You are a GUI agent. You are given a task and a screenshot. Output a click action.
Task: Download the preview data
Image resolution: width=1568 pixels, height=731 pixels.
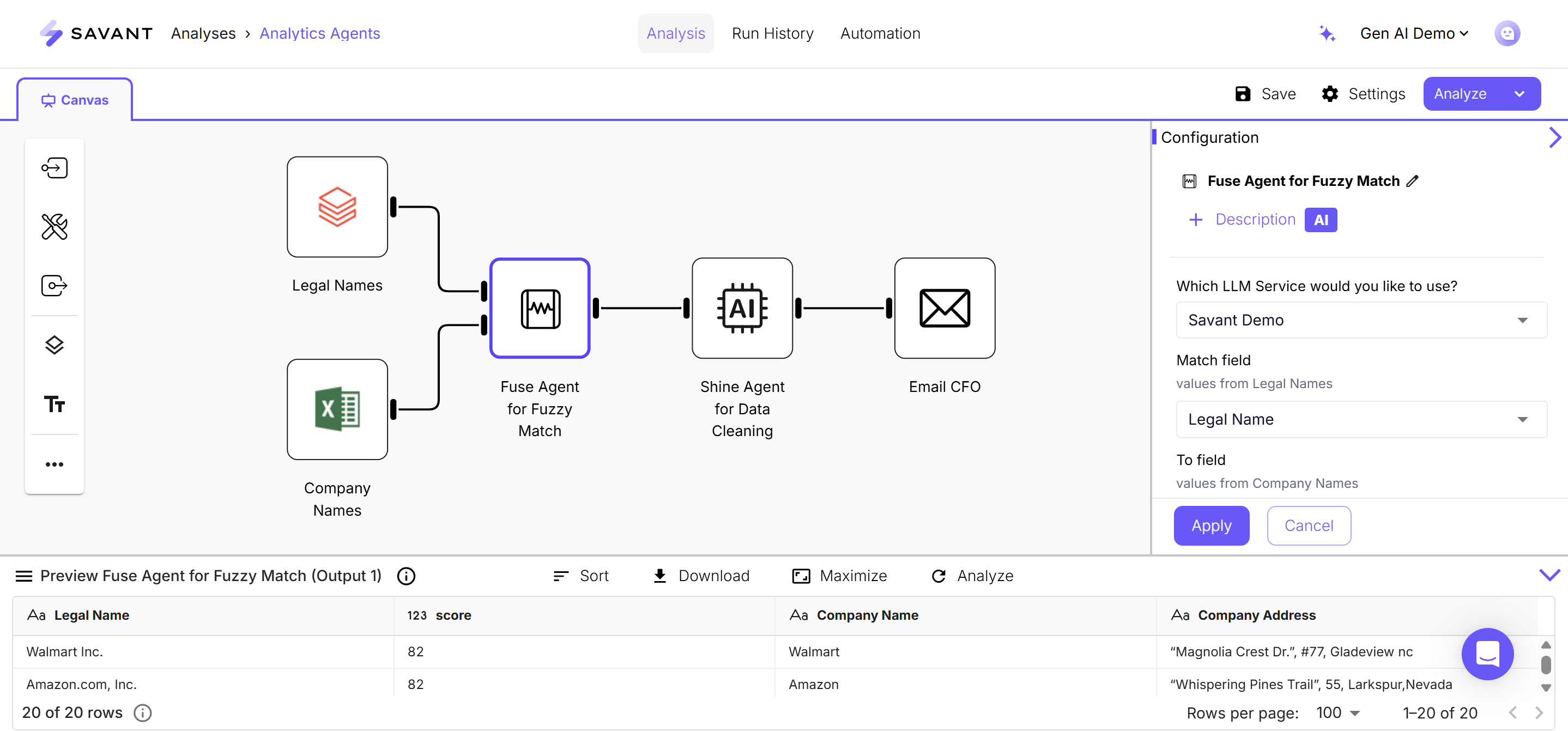[x=700, y=576]
